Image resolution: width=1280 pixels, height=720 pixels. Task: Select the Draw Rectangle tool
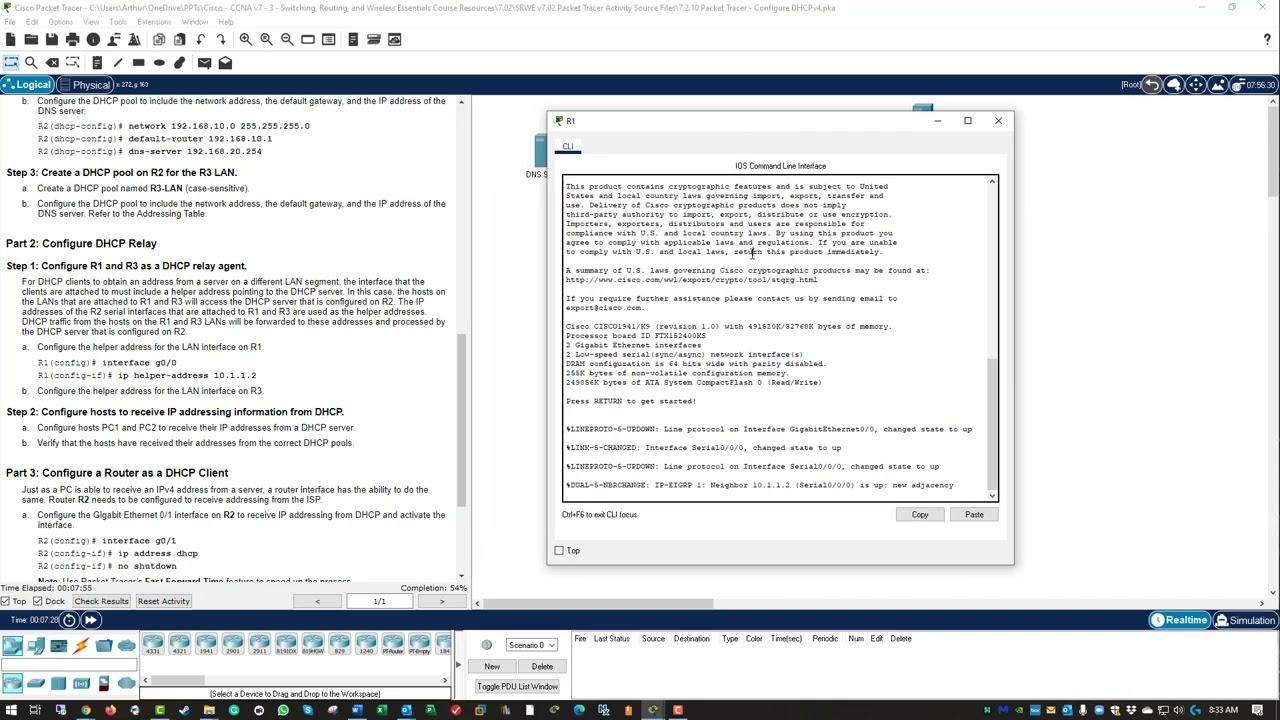coord(138,62)
